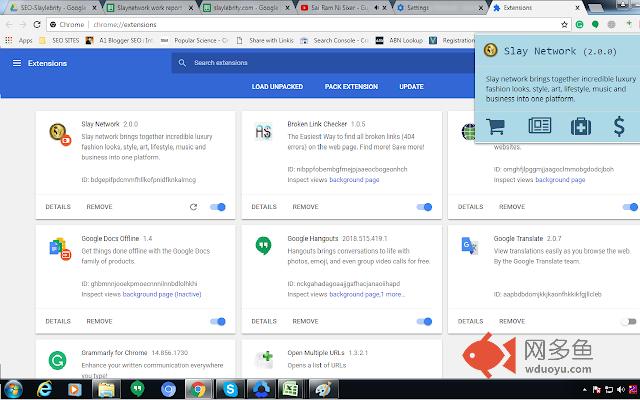The image size is (640, 400).
Task: Click the Slay Network ID text
Action: click(x=138, y=180)
